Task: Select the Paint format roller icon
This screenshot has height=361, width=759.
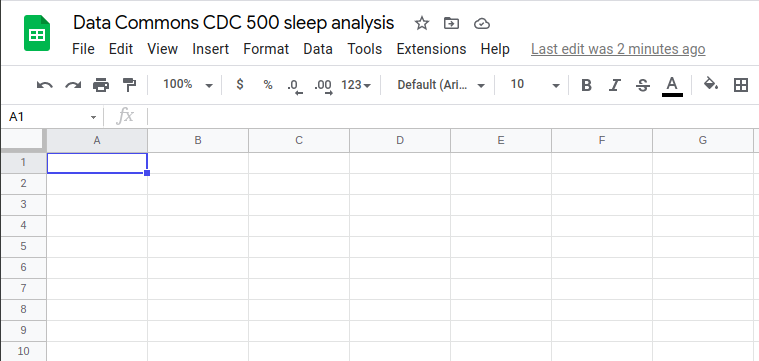Action: 129,85
